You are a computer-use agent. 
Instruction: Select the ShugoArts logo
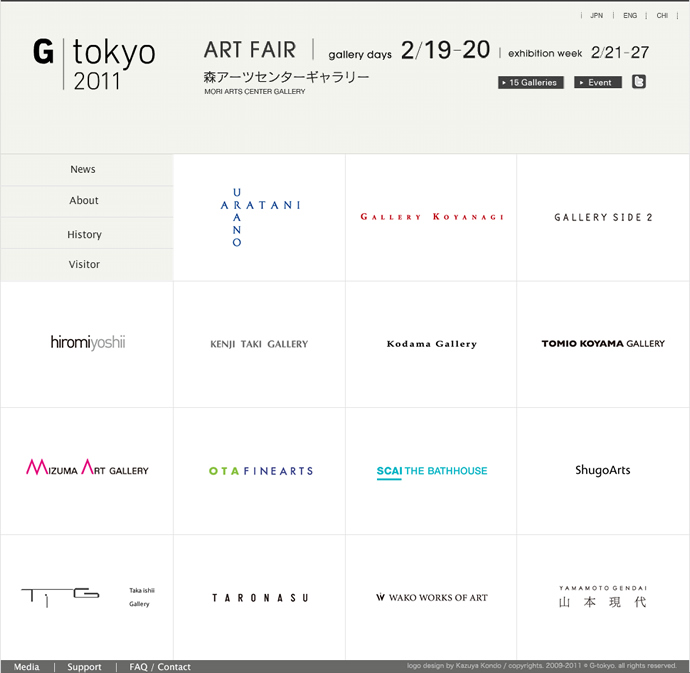pos(602,470)
